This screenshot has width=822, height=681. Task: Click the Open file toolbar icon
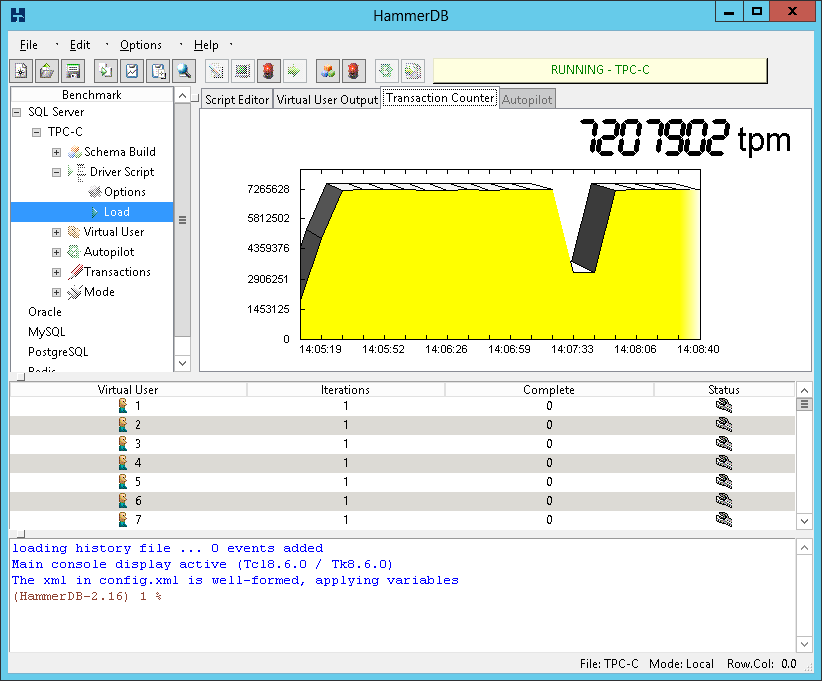(47, 71)
